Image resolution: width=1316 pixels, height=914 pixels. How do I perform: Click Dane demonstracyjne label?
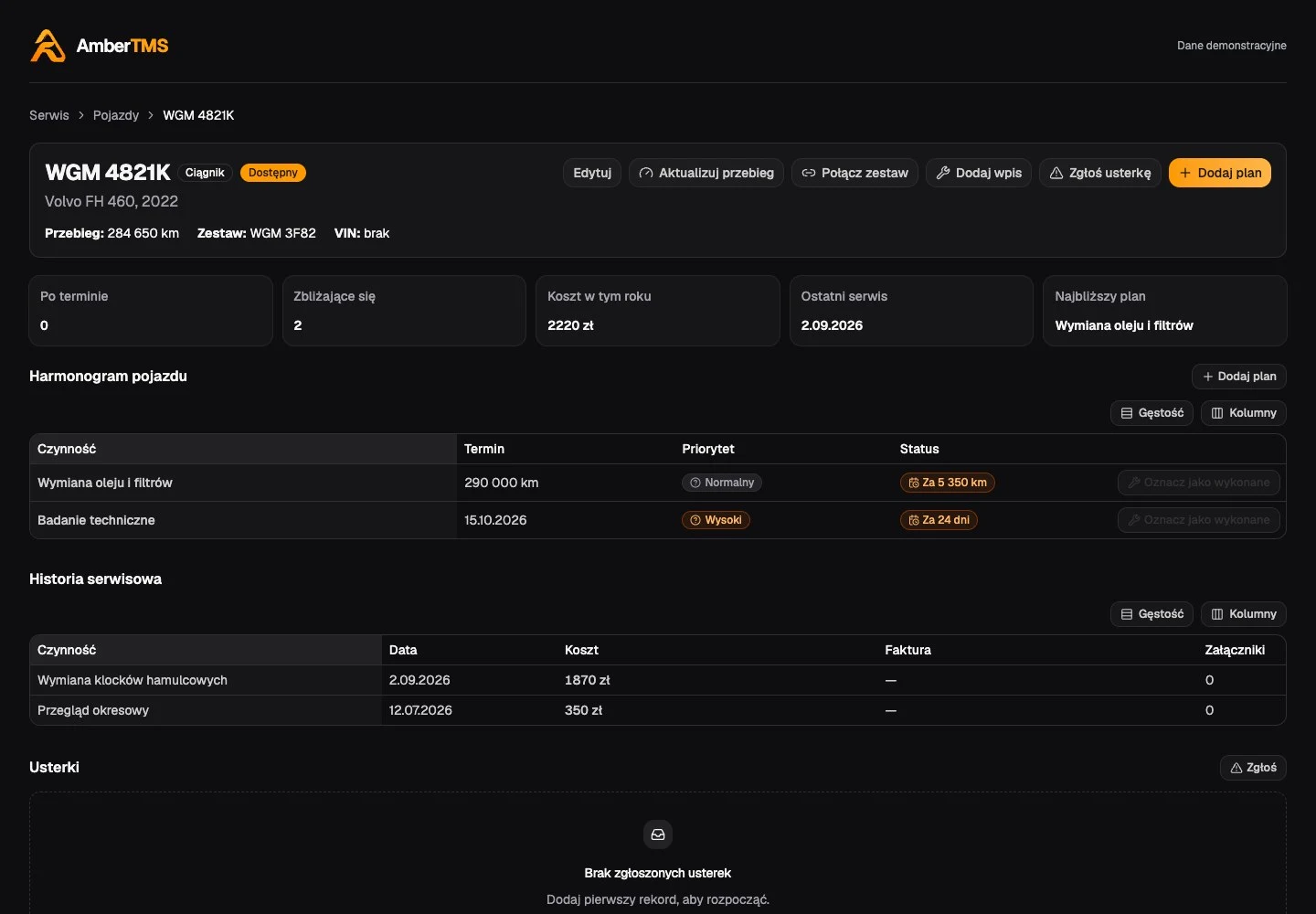tap(1232, 46)
